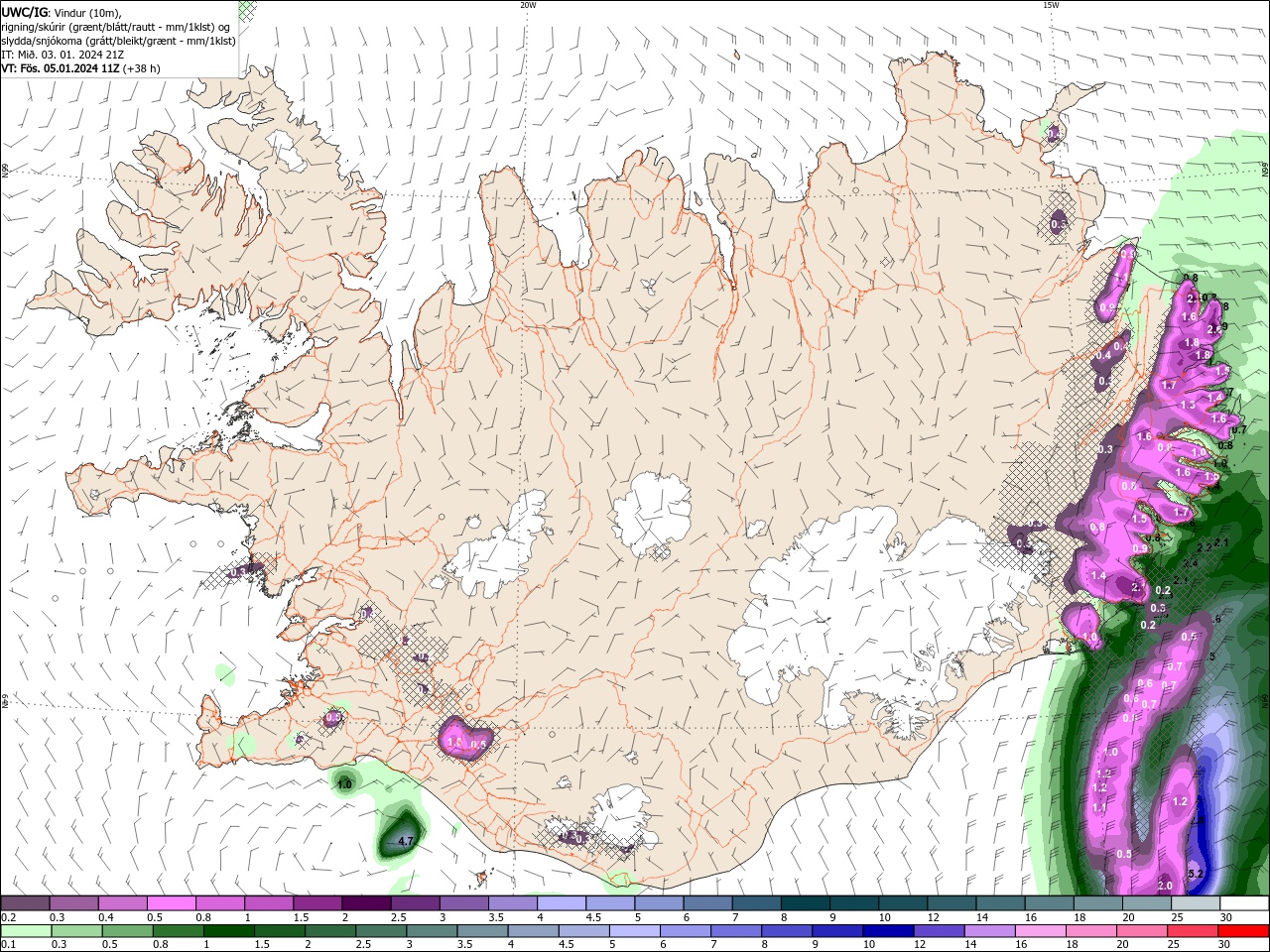The height and width of the screenshot is (952, 1270).
Task: Click the light lavender 4 swatch in upper legend row
Action: pos(561,903)
